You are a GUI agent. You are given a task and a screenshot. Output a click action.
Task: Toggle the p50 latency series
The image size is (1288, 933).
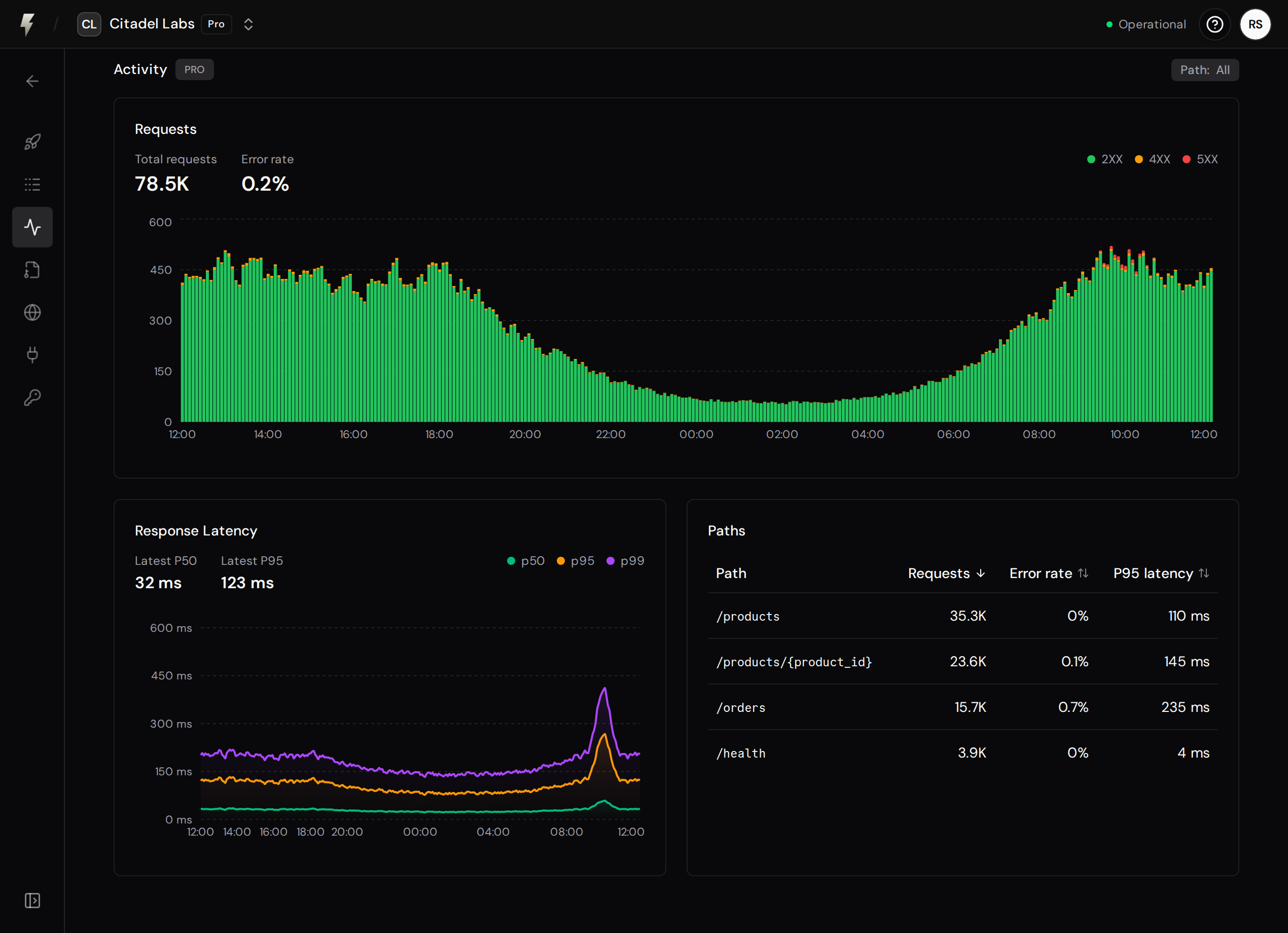click(526, 561)
